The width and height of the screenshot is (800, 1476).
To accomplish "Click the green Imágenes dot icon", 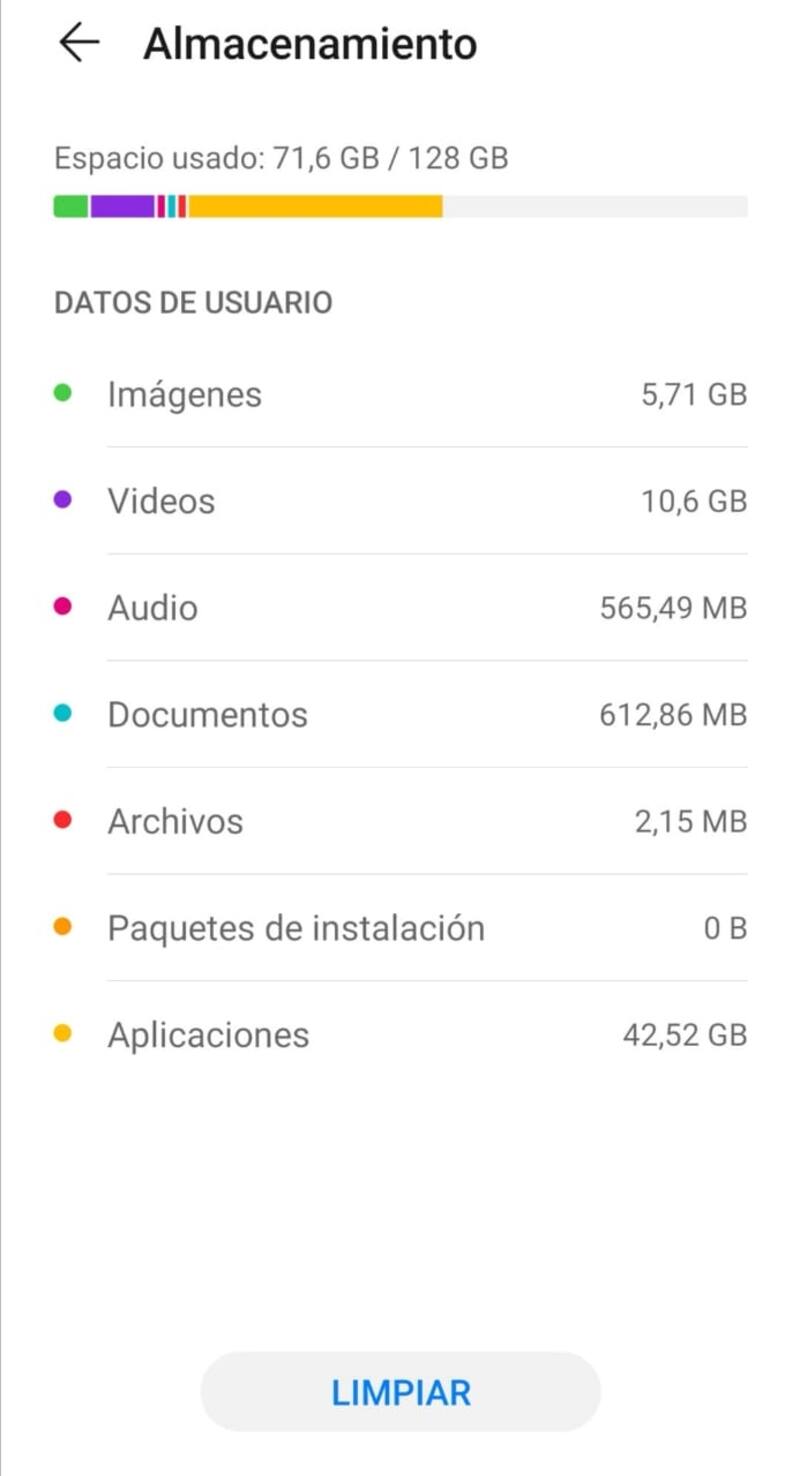I will [x=62, y=394].
